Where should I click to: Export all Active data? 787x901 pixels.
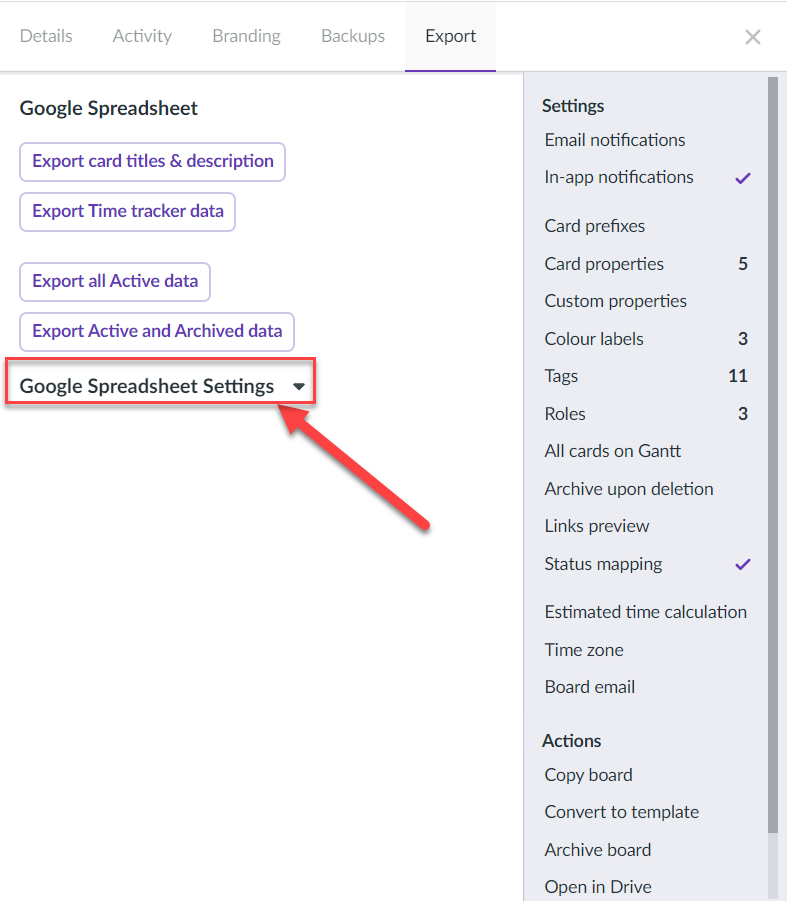(x=115, y=282)
